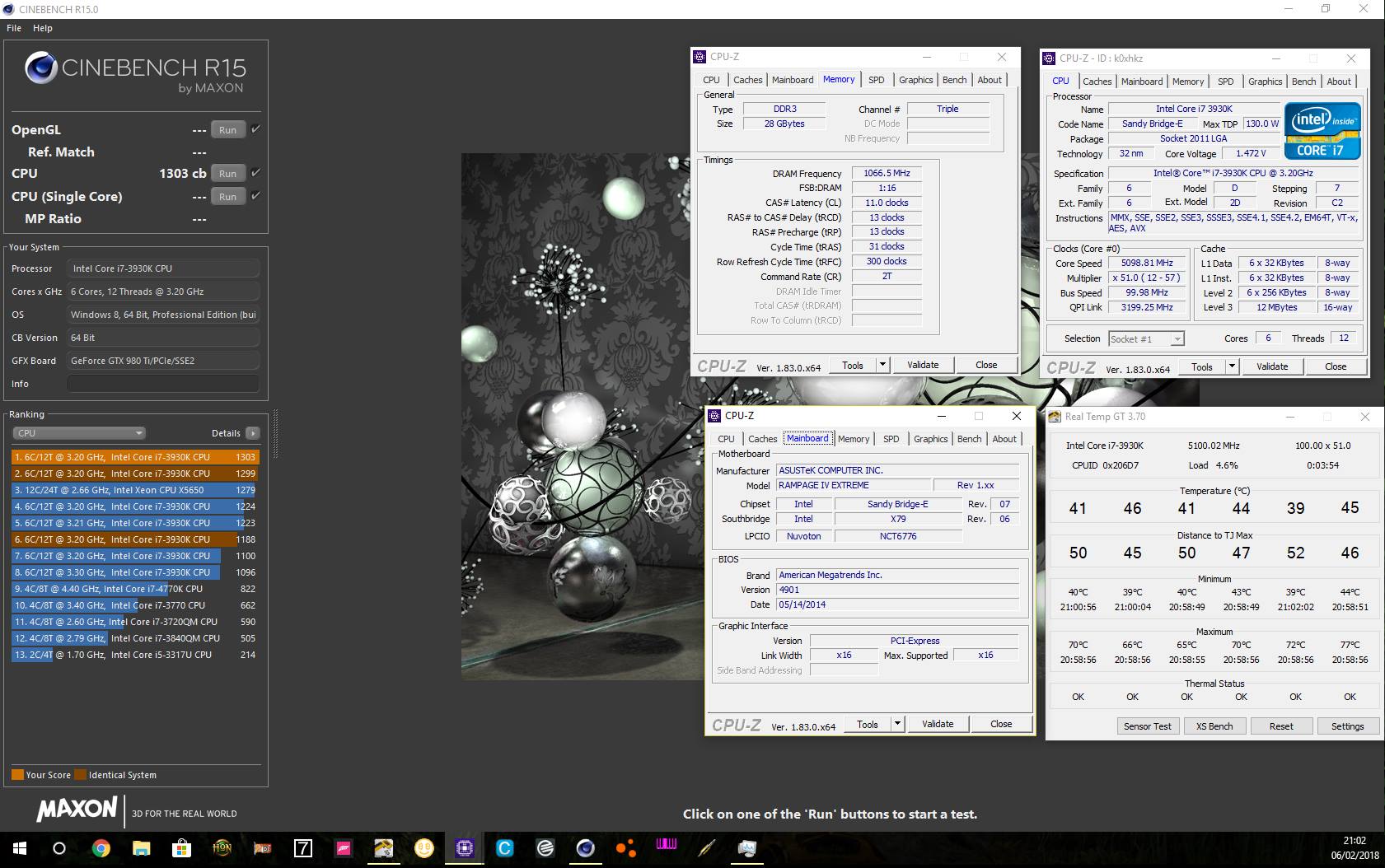Open the Windows Start menu
Viewport: 1385px width, 868px height.
[19, 847]
